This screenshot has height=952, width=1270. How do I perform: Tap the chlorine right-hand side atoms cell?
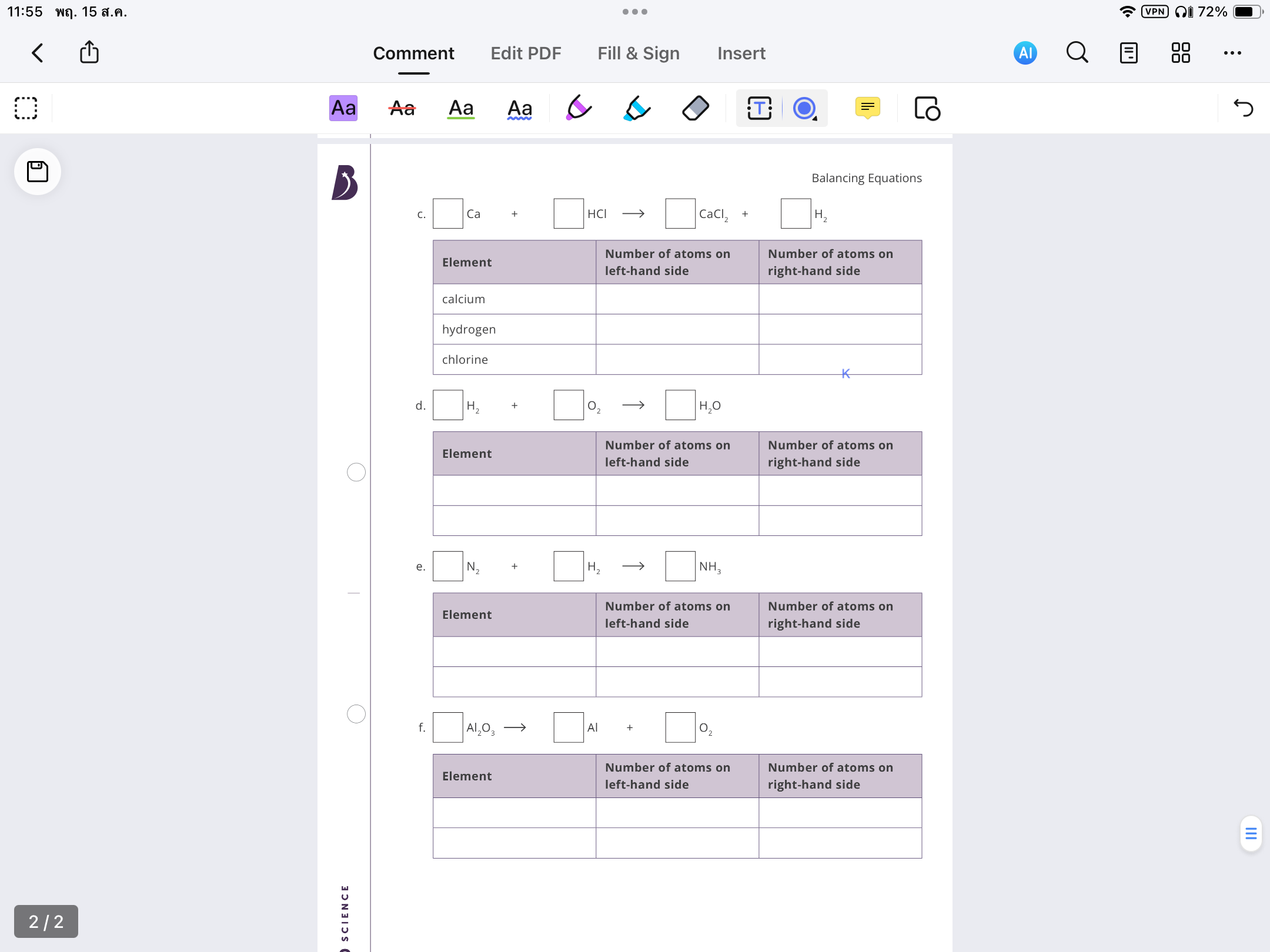pyautogui.click(x=840, y=359)
